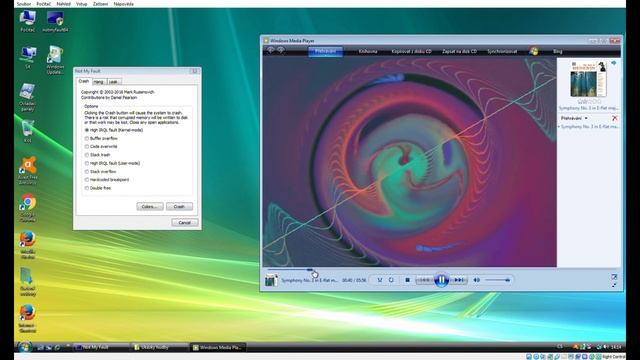Mute the Media Player speaker icon
The width and height of the screenshot is (640, 360).
(x=476, y=280)
